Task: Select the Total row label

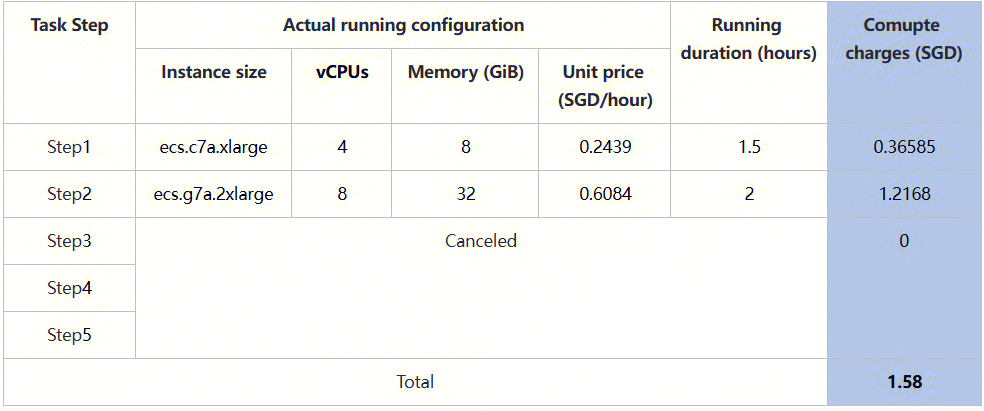Action: click(415, 382)
